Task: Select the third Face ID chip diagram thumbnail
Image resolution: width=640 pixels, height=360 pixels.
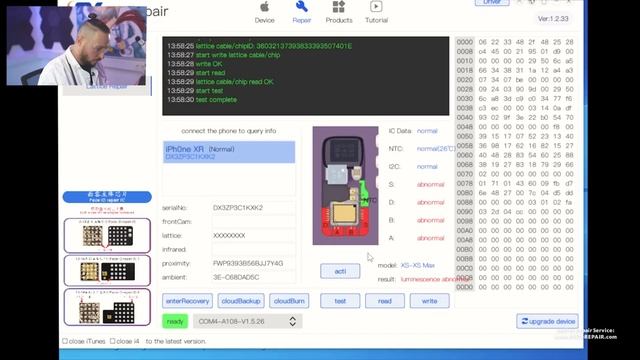Action: pos(107,307)
